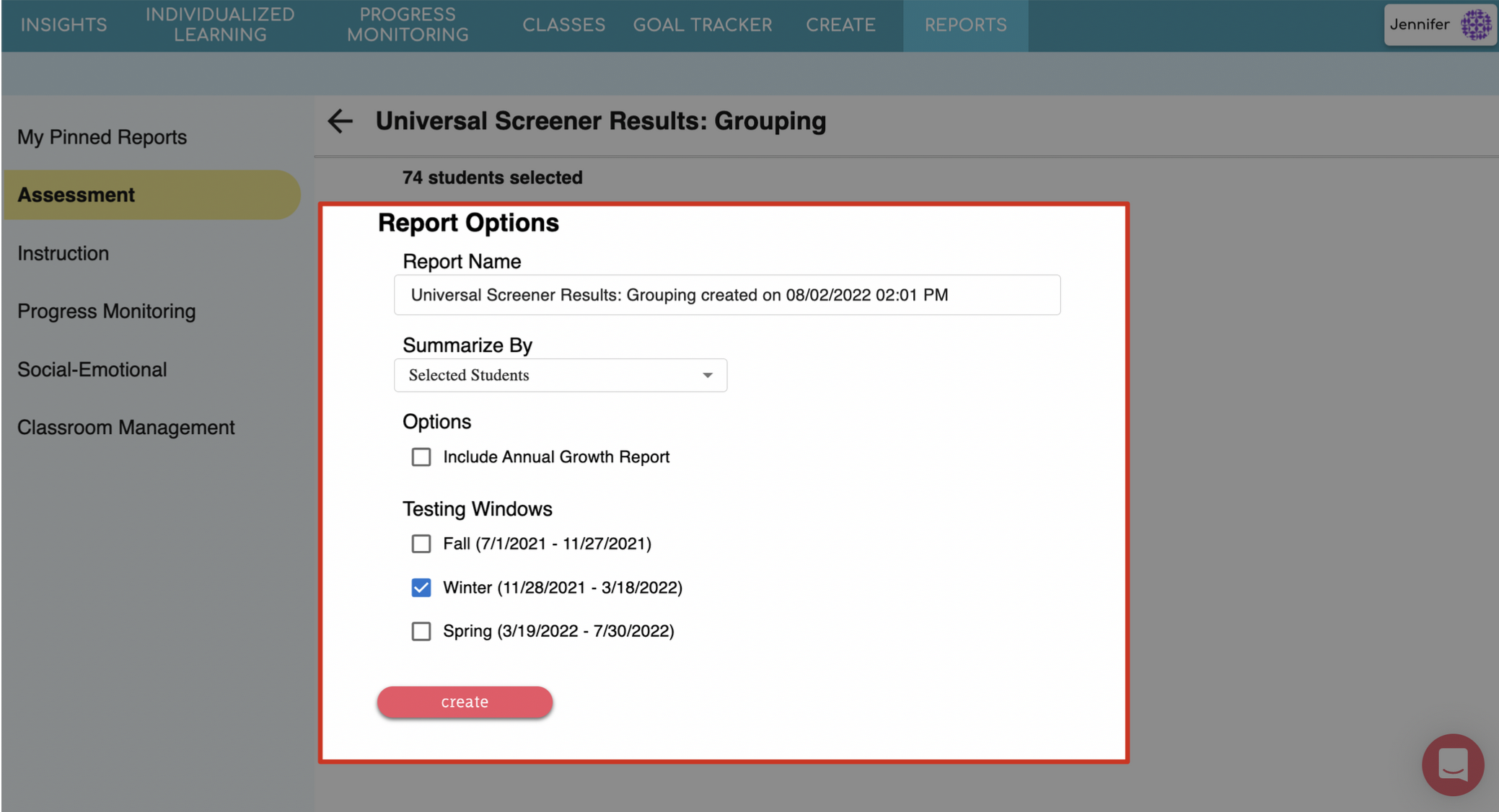Switch to Progress Monitoring top tab
The height and width of the screenshot is (812, 1499).
(x=408, y=25)
